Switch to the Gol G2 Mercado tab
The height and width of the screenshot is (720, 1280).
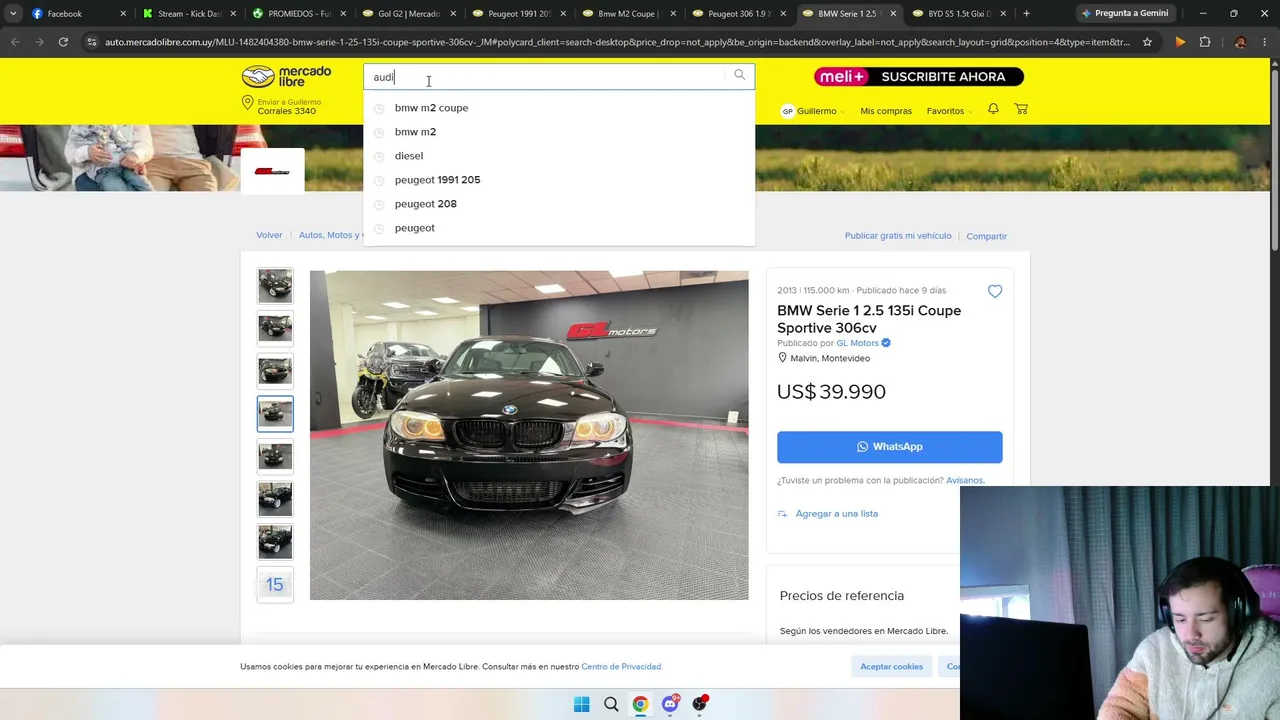click(x=408, y=14)
